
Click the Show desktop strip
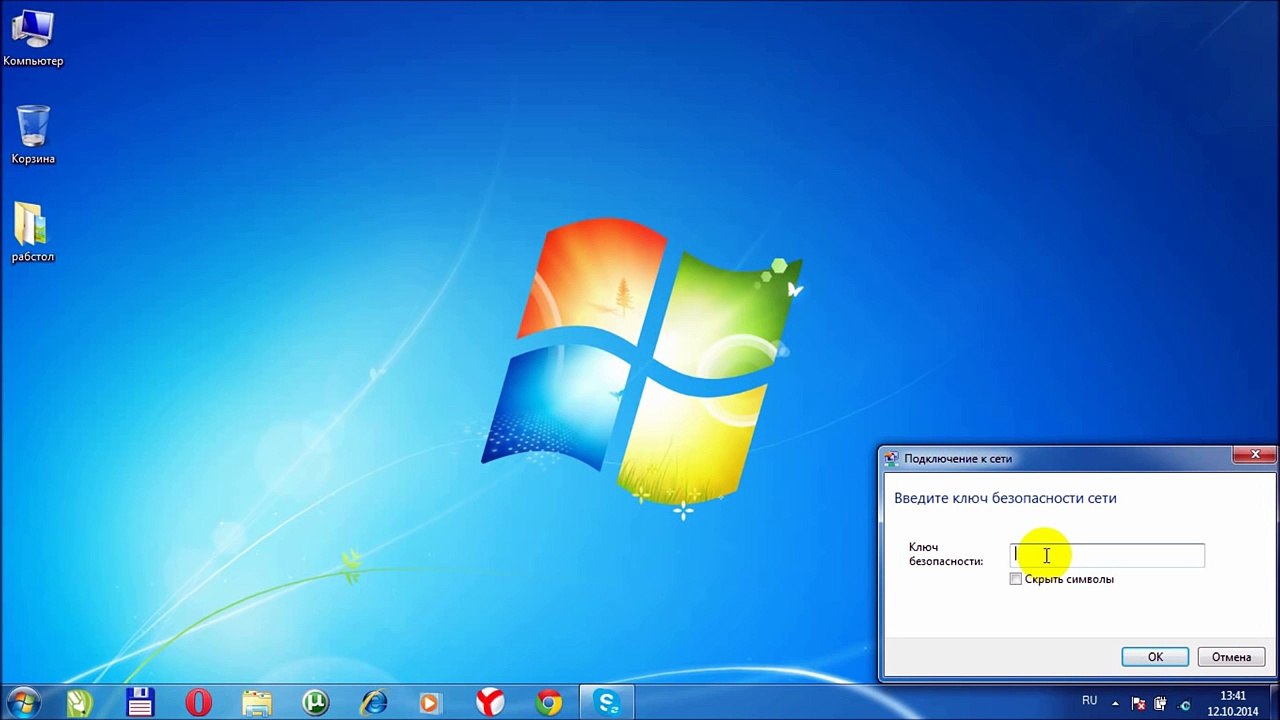[1273, 703]
